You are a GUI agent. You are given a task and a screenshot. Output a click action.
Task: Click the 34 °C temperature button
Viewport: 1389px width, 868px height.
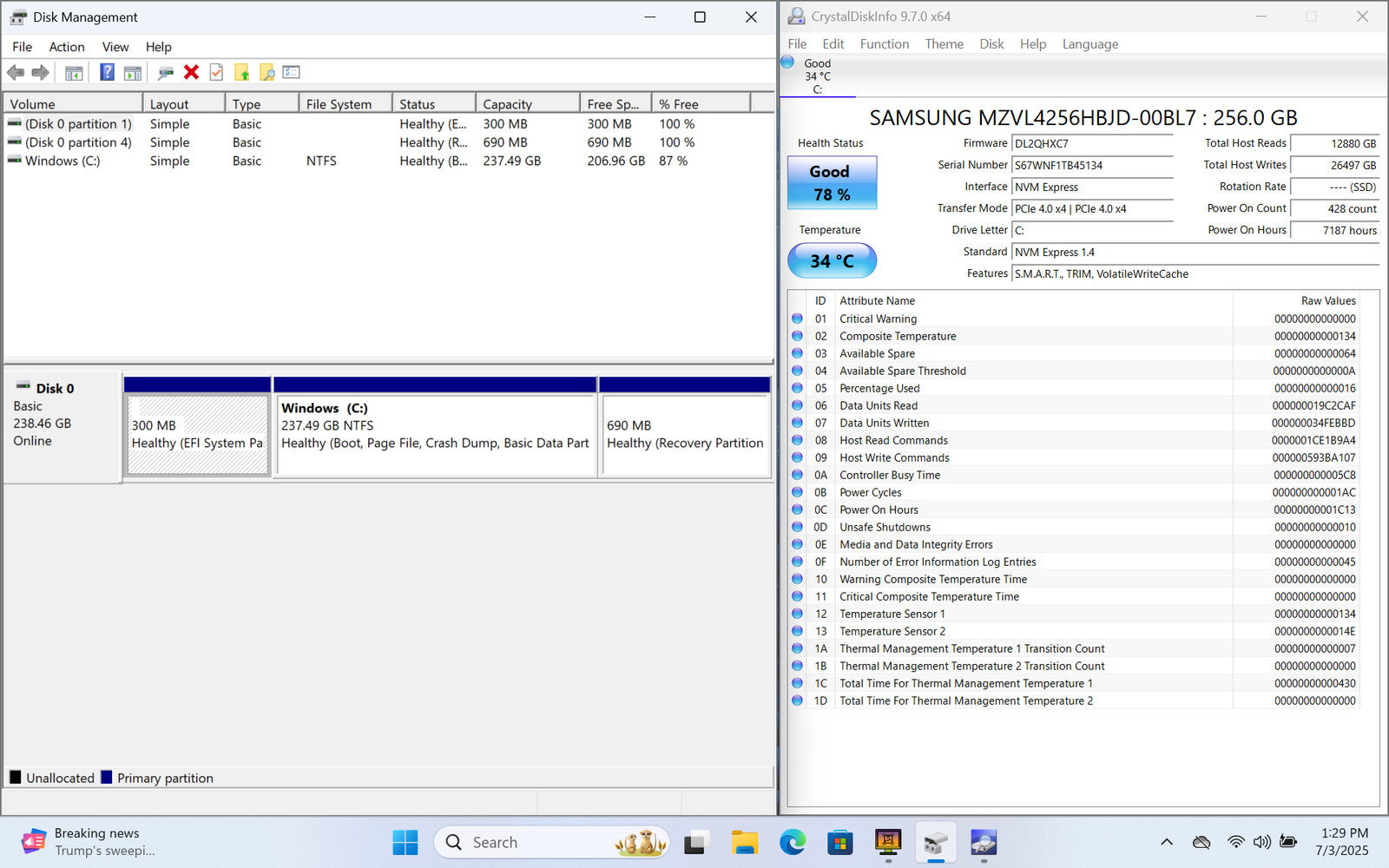(832, 260)
